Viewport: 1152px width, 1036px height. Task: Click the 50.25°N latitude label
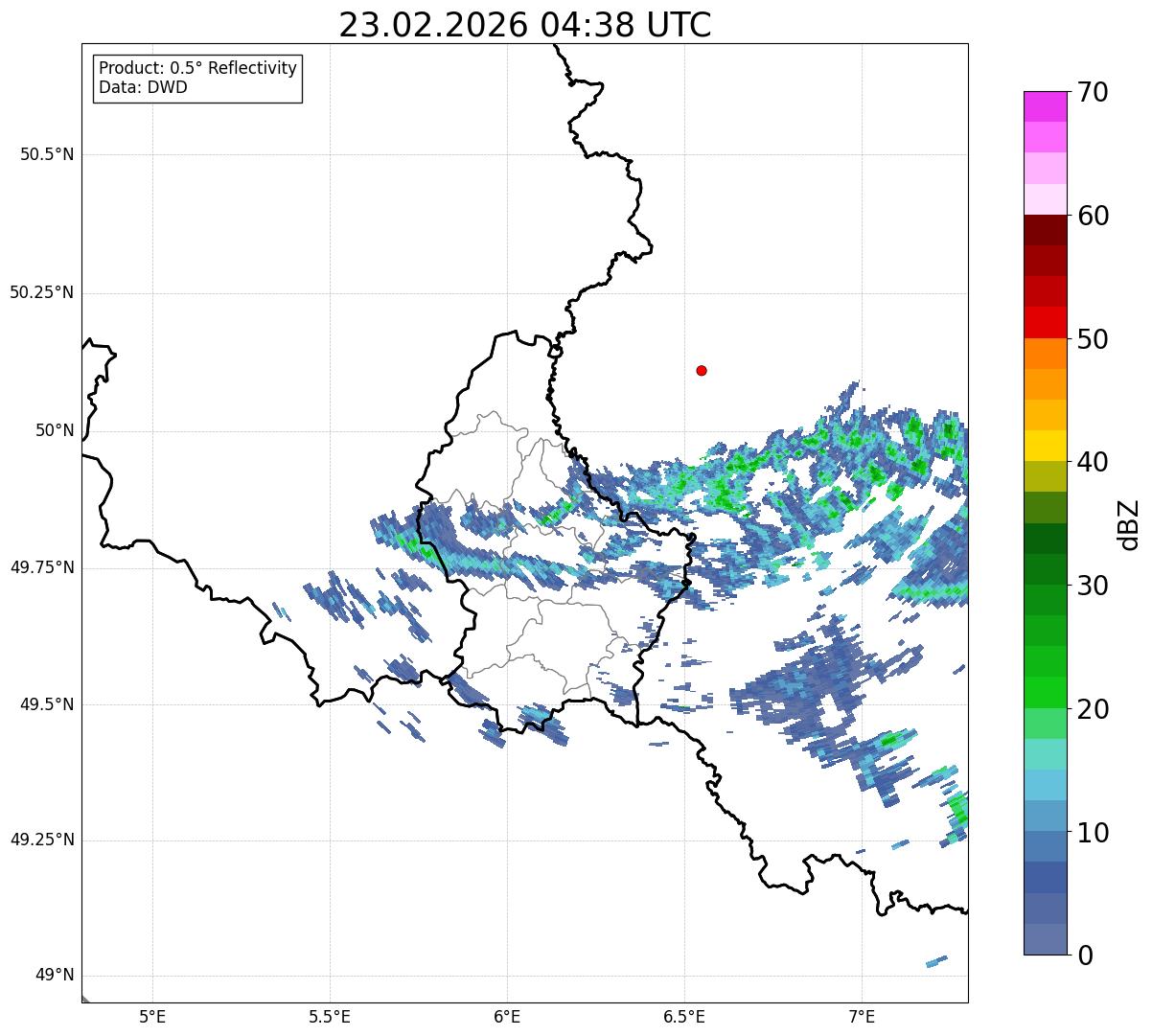point(42,292)
